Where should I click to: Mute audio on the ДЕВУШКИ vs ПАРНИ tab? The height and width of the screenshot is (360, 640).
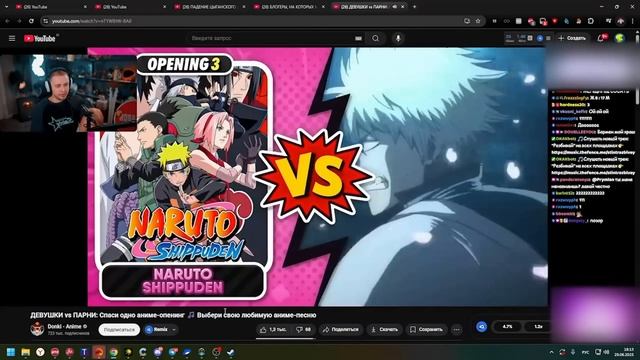coord(395,7)
